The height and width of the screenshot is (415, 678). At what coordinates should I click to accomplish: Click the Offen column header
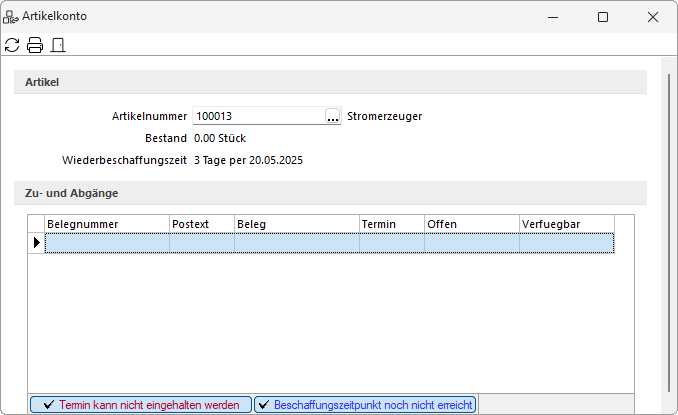pos(471,224)
